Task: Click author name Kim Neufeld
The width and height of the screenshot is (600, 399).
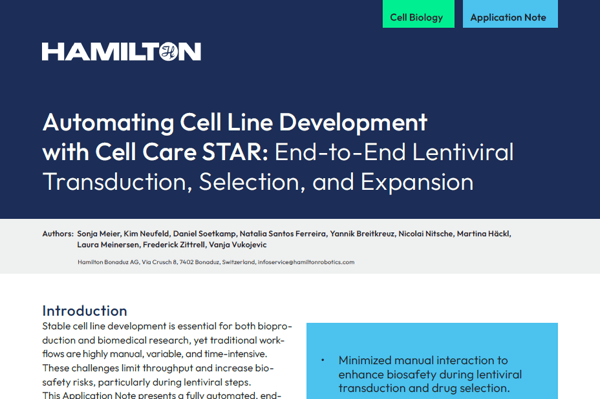Action: tap(146, 234)
